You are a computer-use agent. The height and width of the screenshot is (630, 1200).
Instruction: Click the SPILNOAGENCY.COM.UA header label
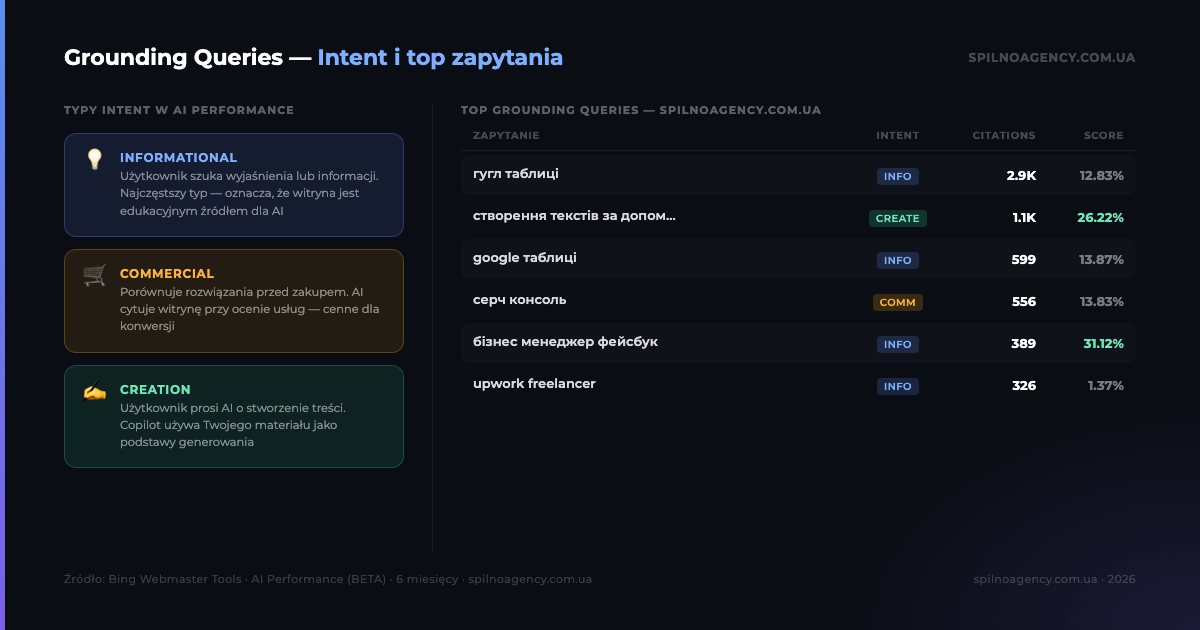[1052, 58]
